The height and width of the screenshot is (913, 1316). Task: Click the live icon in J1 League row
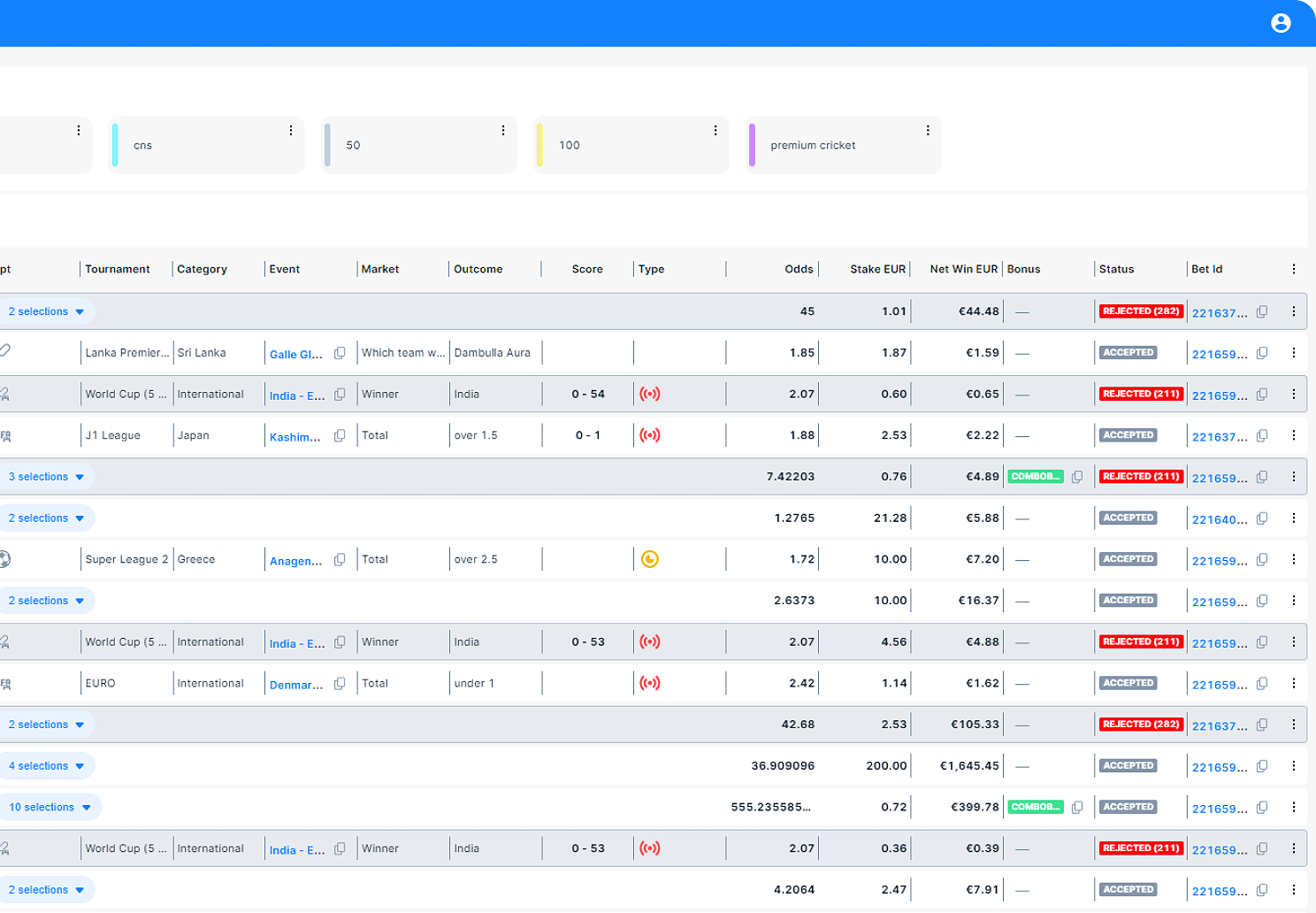click(x=650, y=435)
